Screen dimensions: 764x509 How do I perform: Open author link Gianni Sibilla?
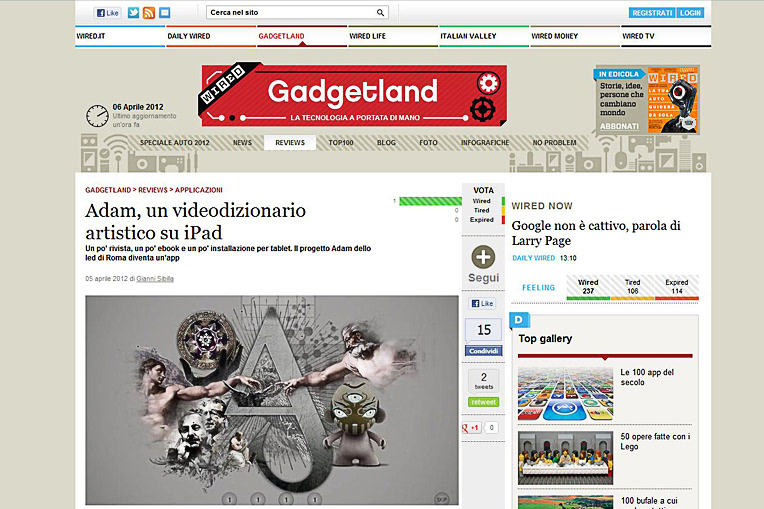click(x=155, y=279)
